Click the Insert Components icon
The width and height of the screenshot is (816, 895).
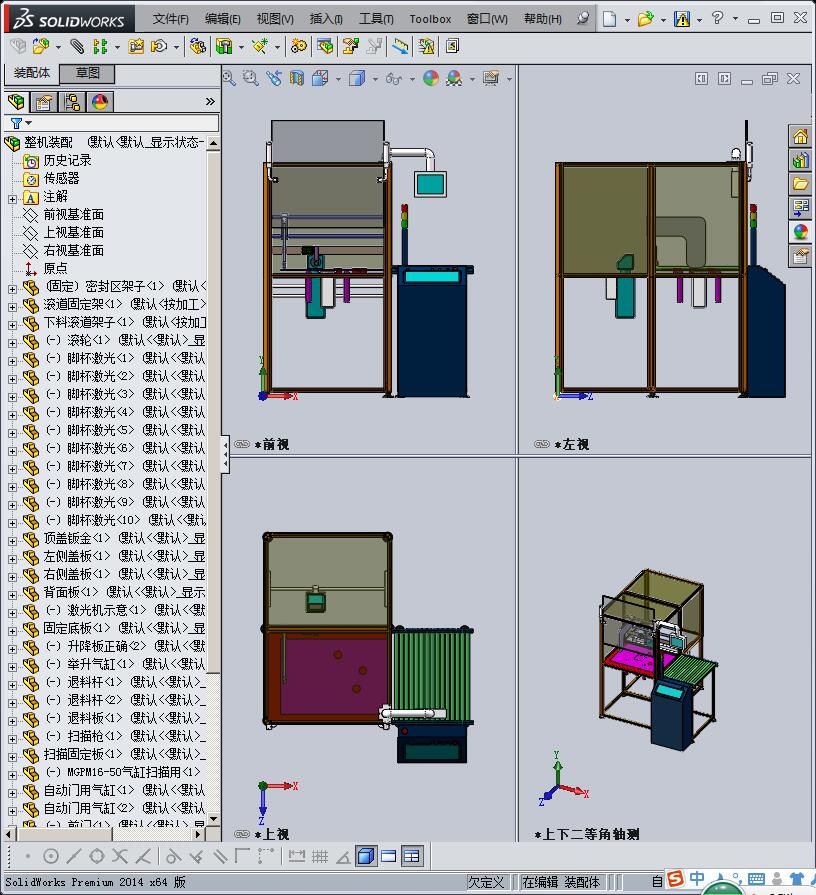tap(40, 46)
